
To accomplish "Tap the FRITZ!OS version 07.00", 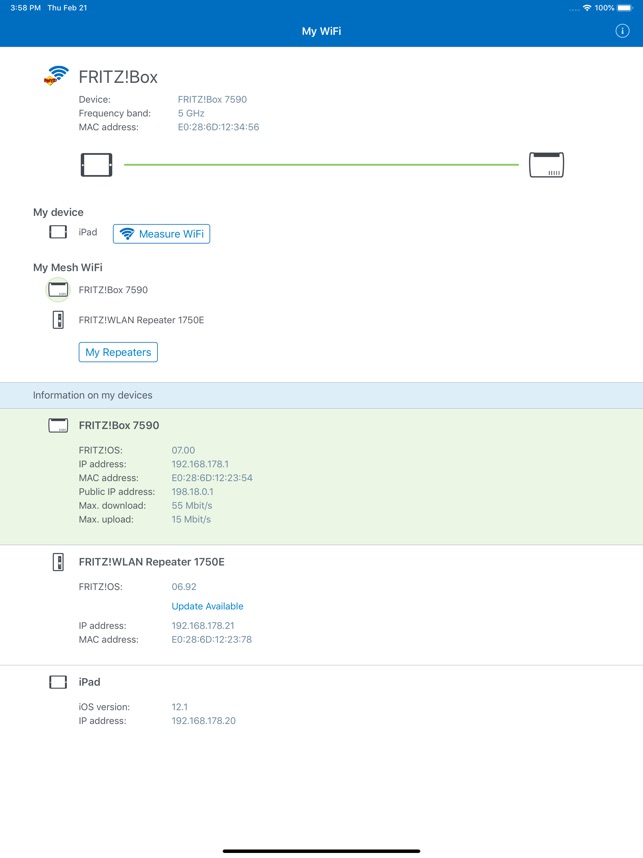I will click(x=183, y=450).
